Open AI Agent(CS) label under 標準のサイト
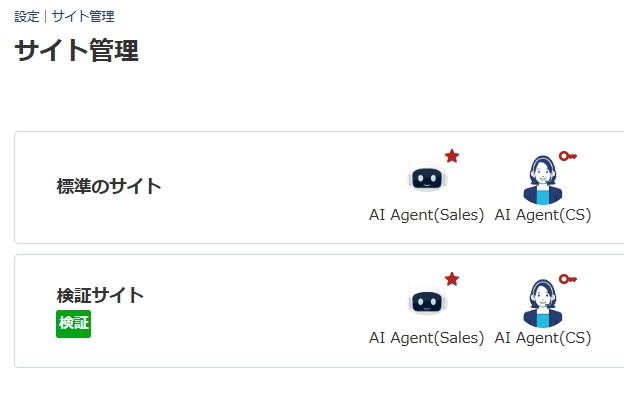 click(543, 215)
